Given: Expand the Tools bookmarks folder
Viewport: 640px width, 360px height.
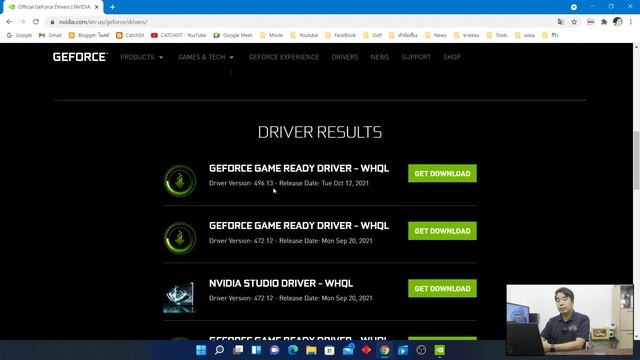Looking at the screenshot, I should [497, 36].
